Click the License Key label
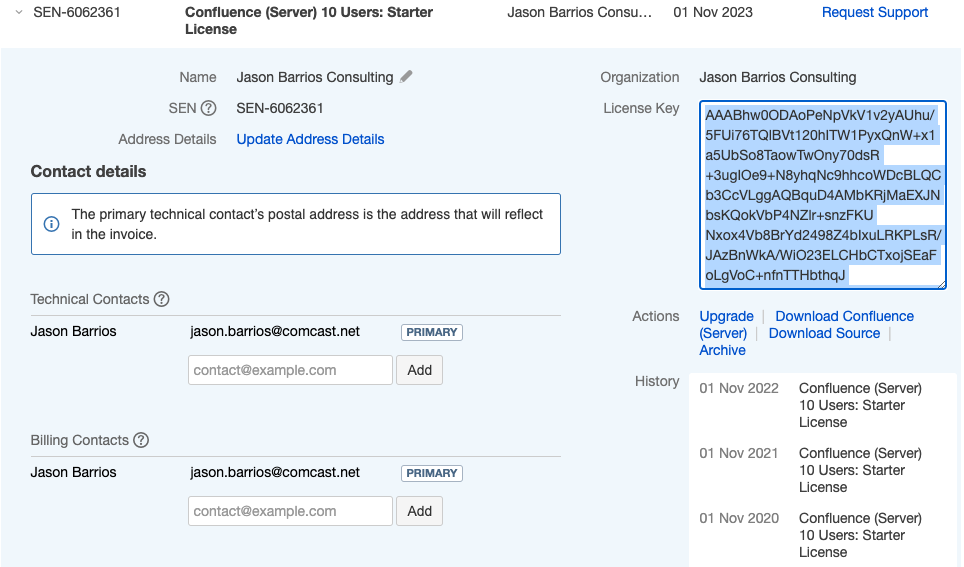Image resolution: width=964 pixels, height=567 pixels. pyautogui.click(x=641, y=108)
